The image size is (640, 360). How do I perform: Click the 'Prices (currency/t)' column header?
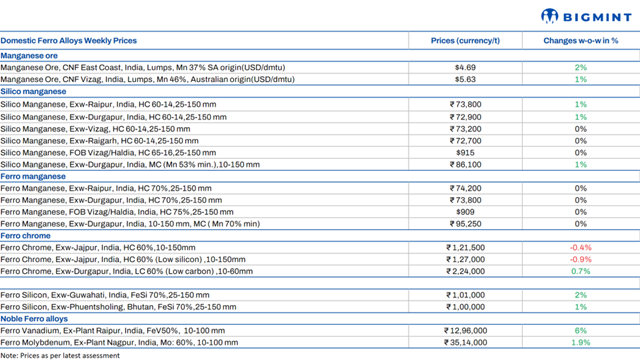coord(465,41)
